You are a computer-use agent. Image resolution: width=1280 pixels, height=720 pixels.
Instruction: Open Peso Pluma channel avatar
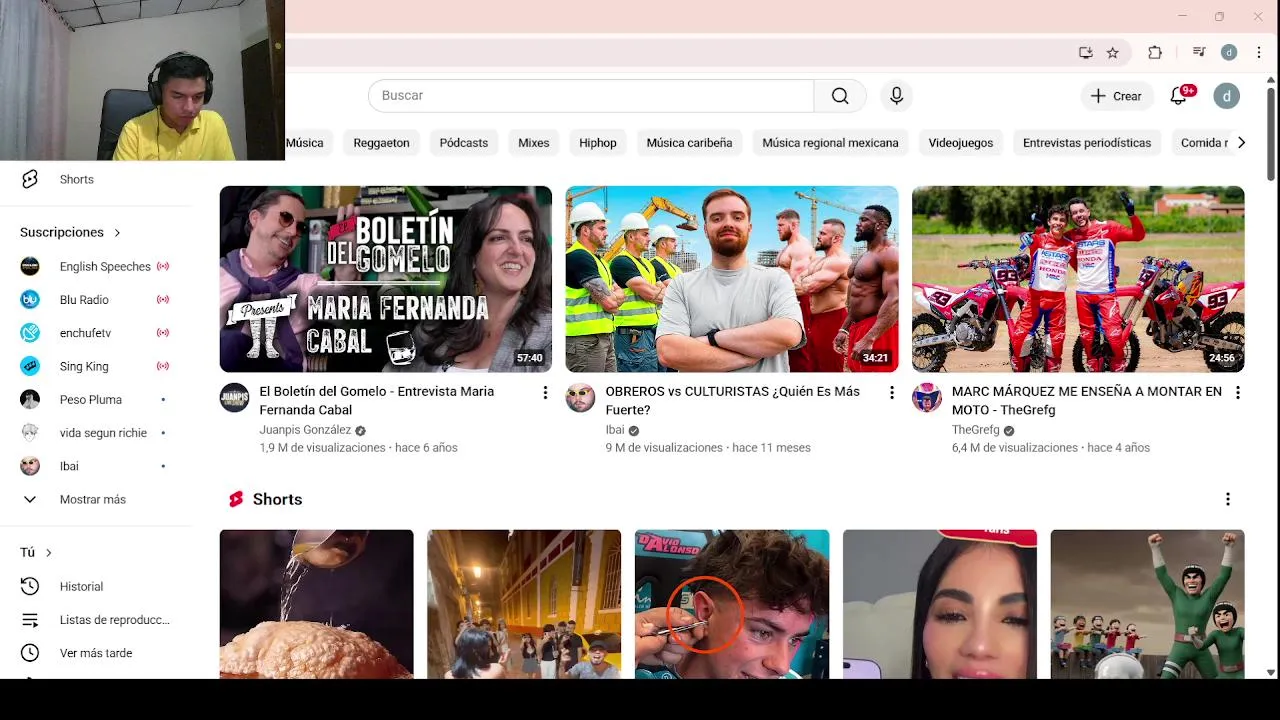[x=30, y=399]
